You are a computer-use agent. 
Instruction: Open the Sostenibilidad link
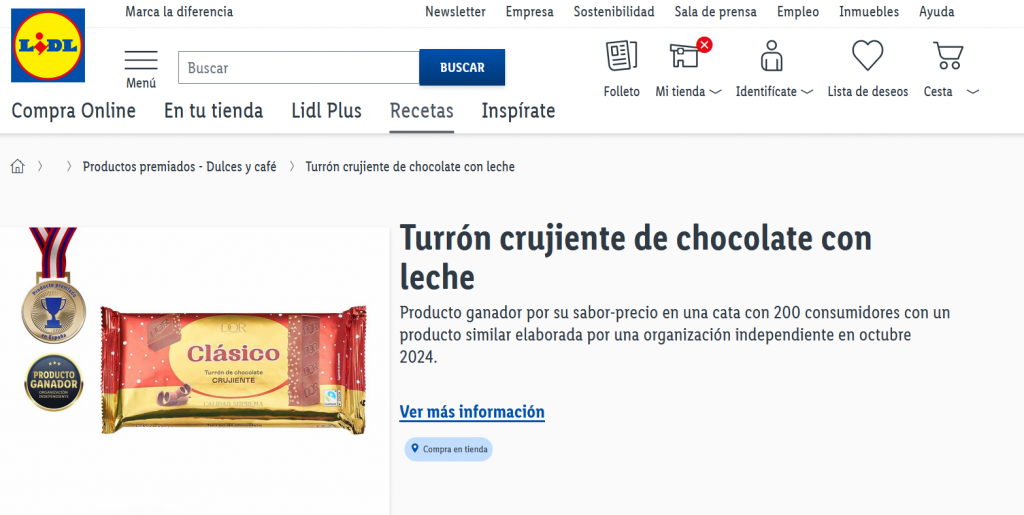(614, 12)
